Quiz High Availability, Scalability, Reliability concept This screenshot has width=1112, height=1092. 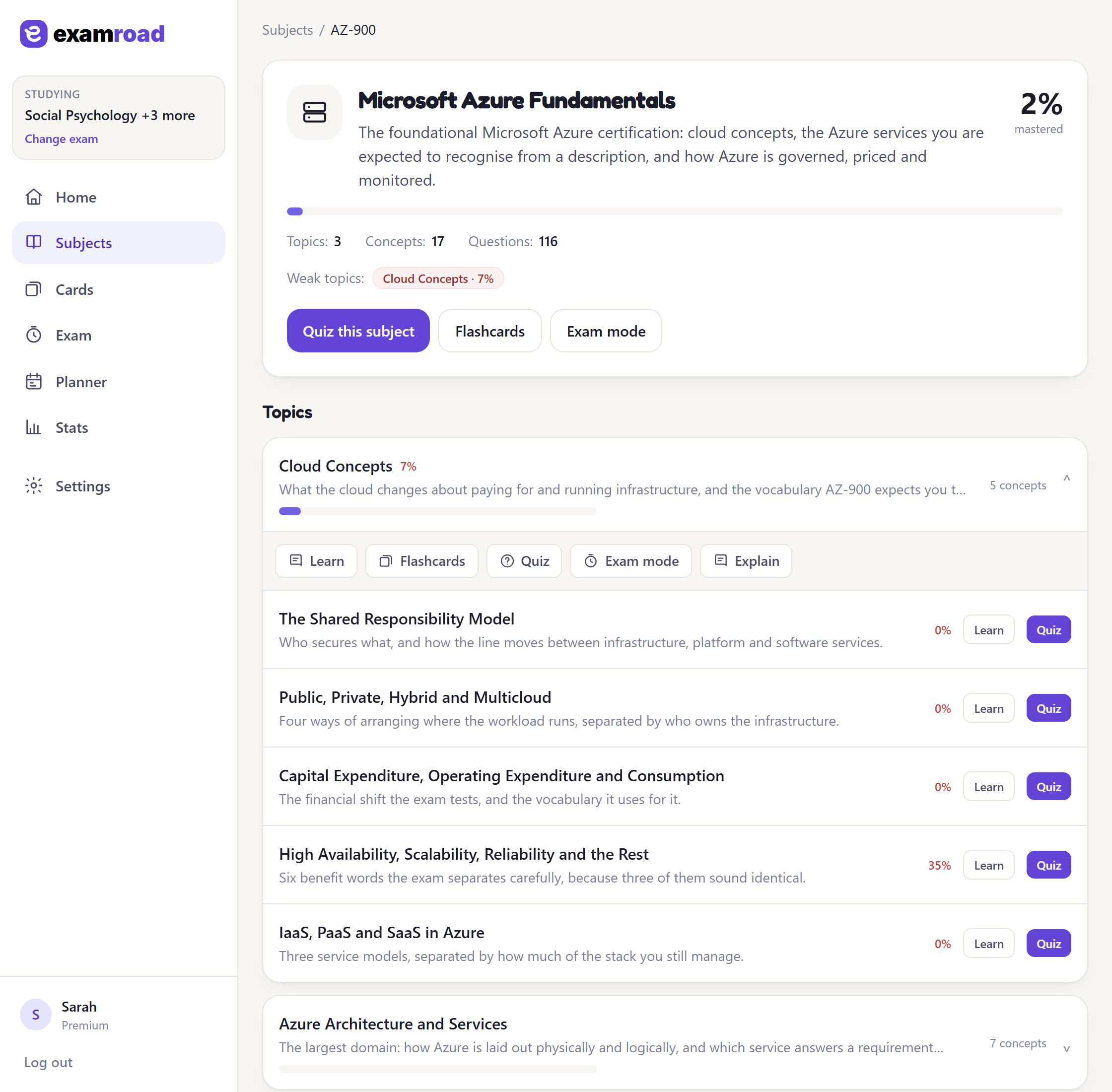tap(1049, 865)
